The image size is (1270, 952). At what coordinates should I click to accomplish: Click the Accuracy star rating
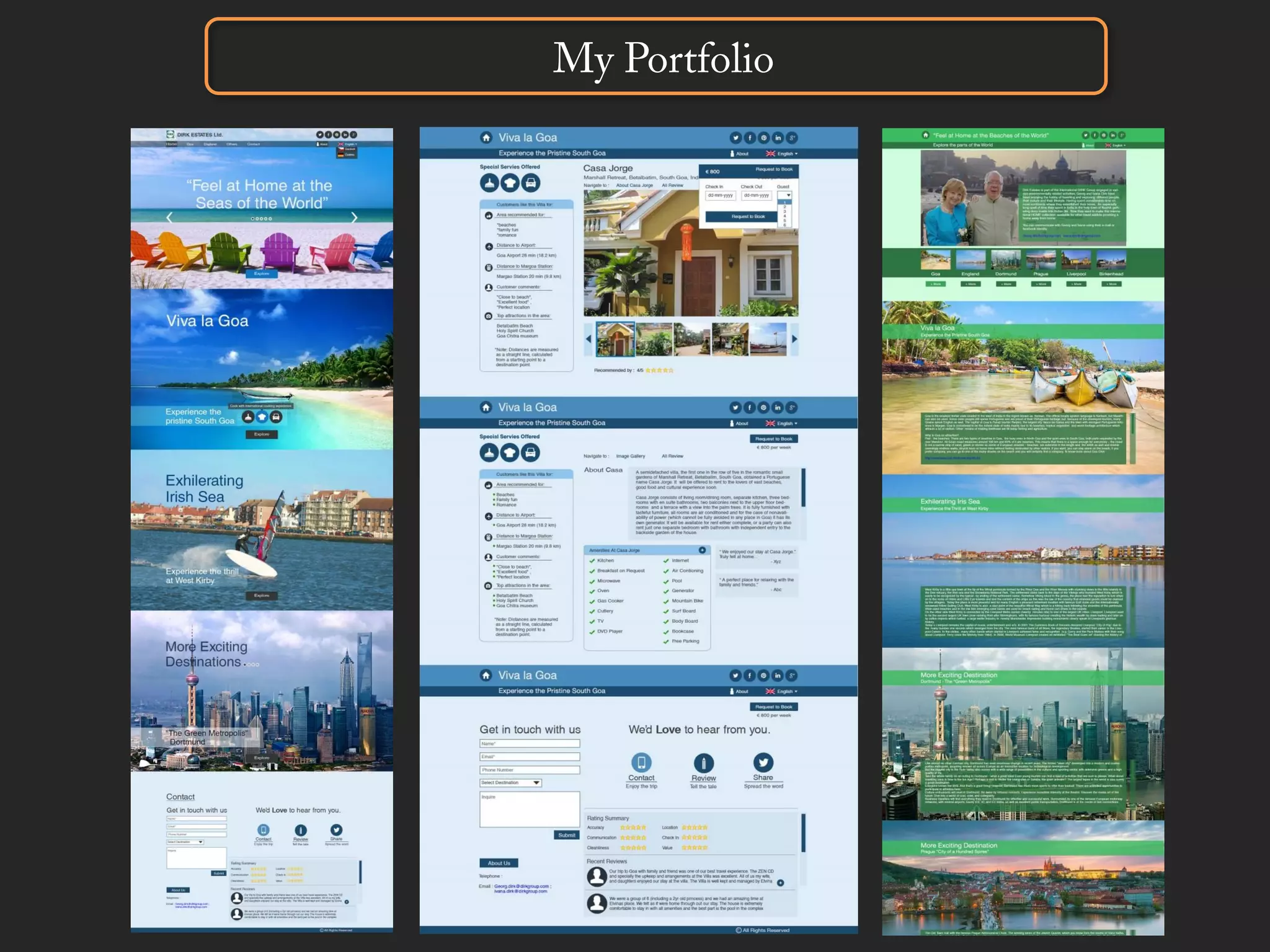click(x=633, y=827)
